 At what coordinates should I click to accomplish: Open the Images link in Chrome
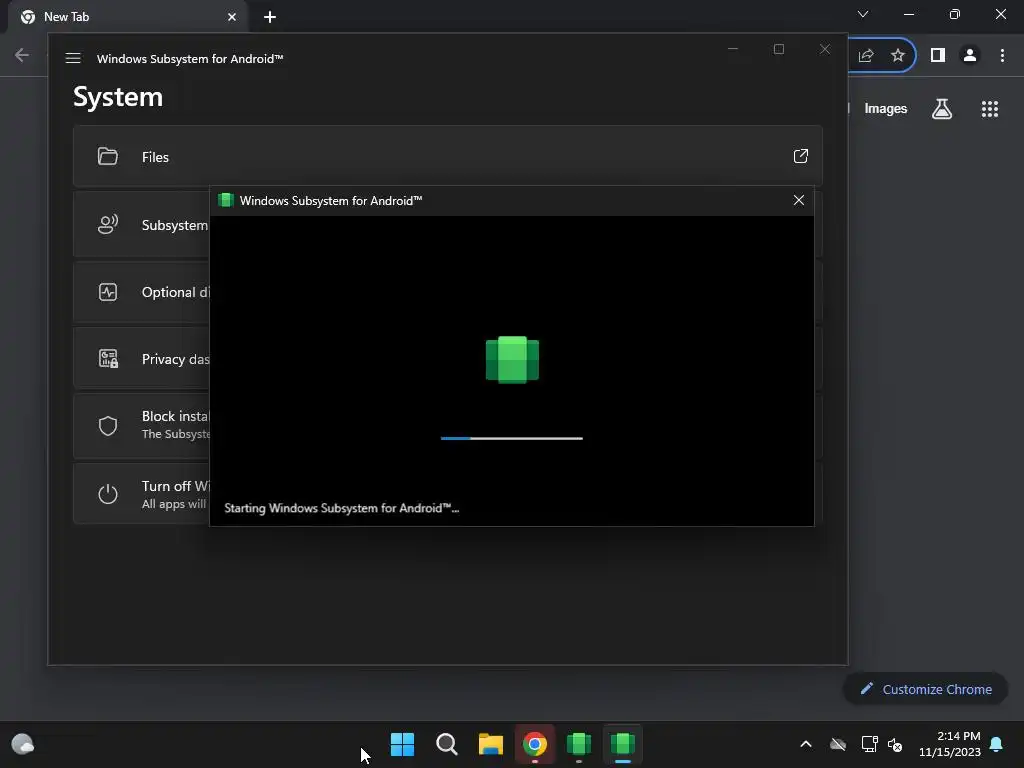[886, 109]
